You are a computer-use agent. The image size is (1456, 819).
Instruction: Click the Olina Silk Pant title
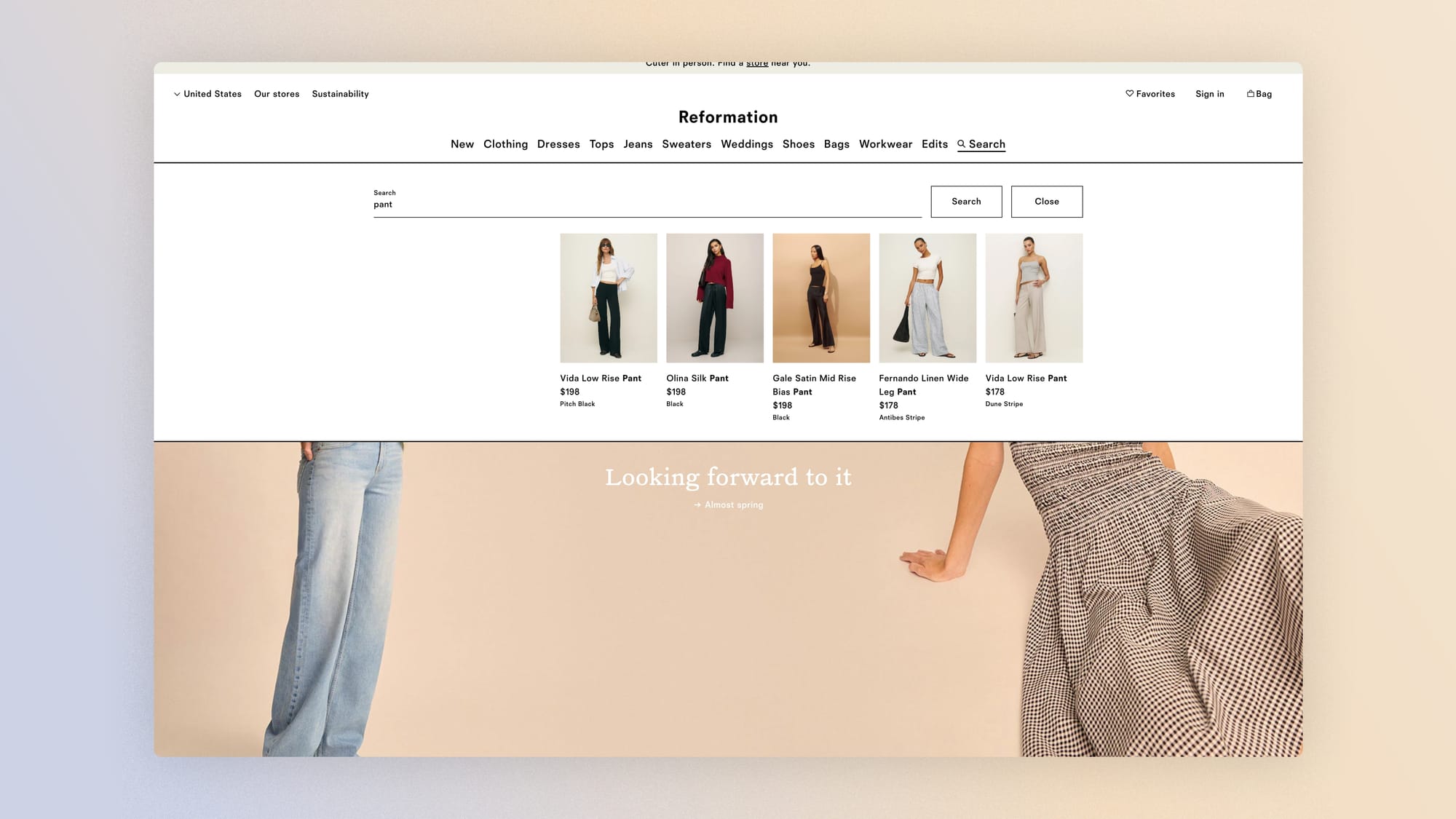pyautogui.click(x=697, y=379)
